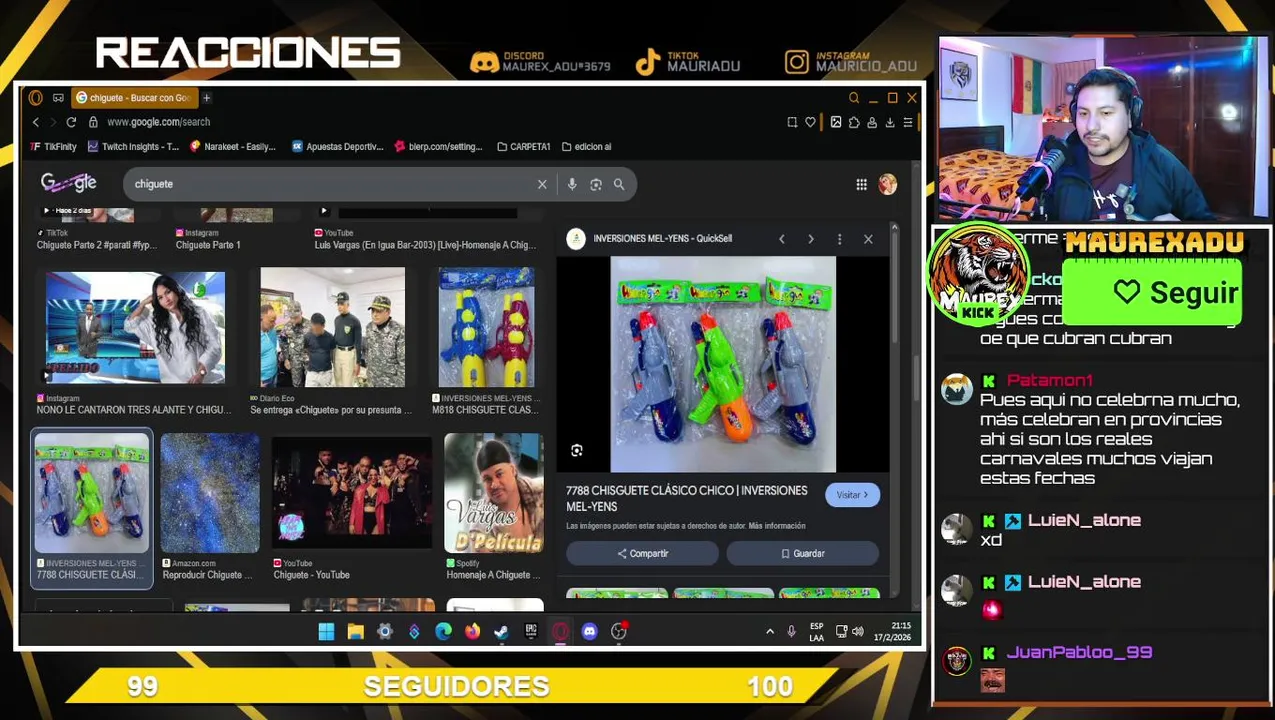Search by image with Lens icon
The height and width of the screenshot is (720, 1275).
(596, 184)
